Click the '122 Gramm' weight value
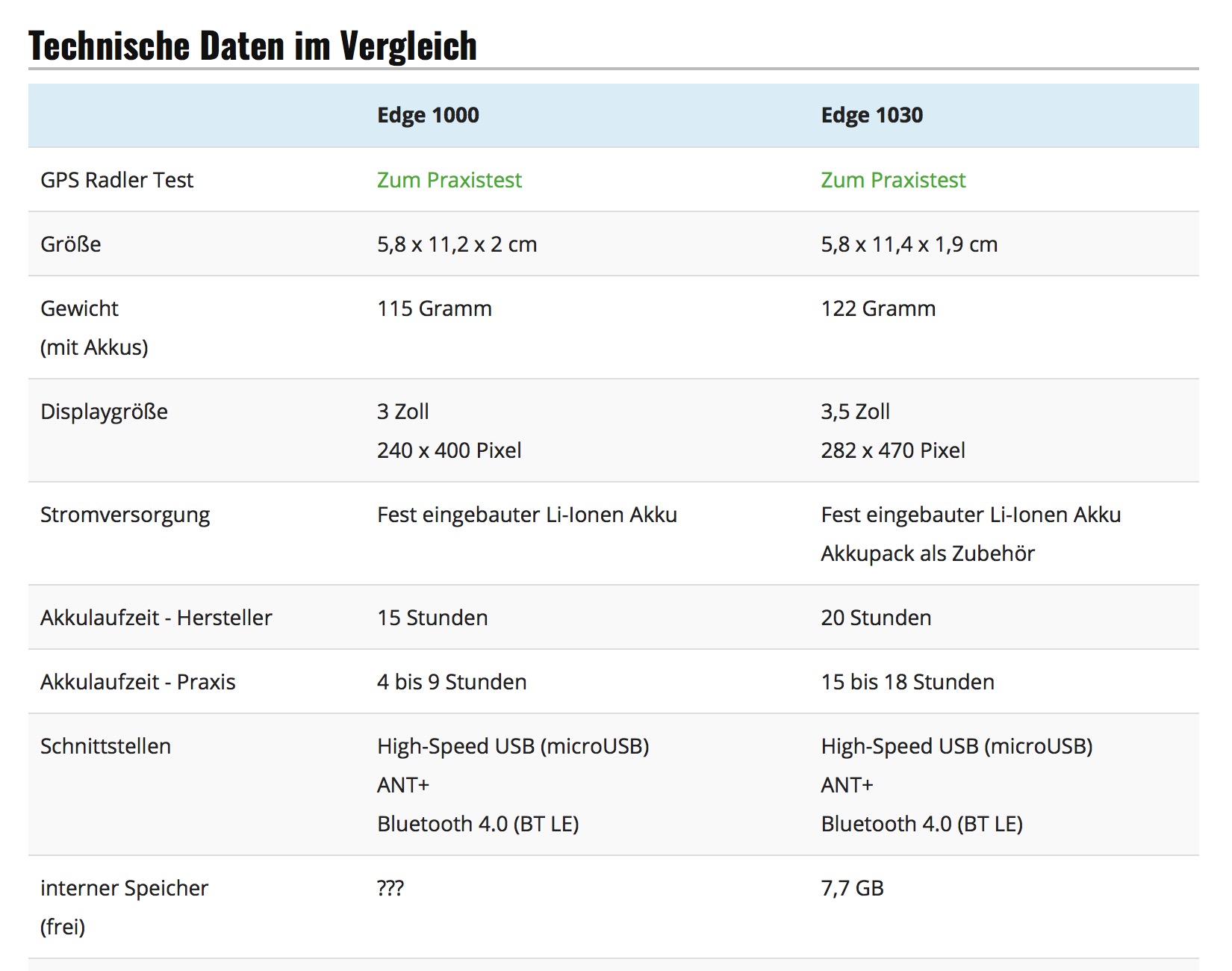 878,308
